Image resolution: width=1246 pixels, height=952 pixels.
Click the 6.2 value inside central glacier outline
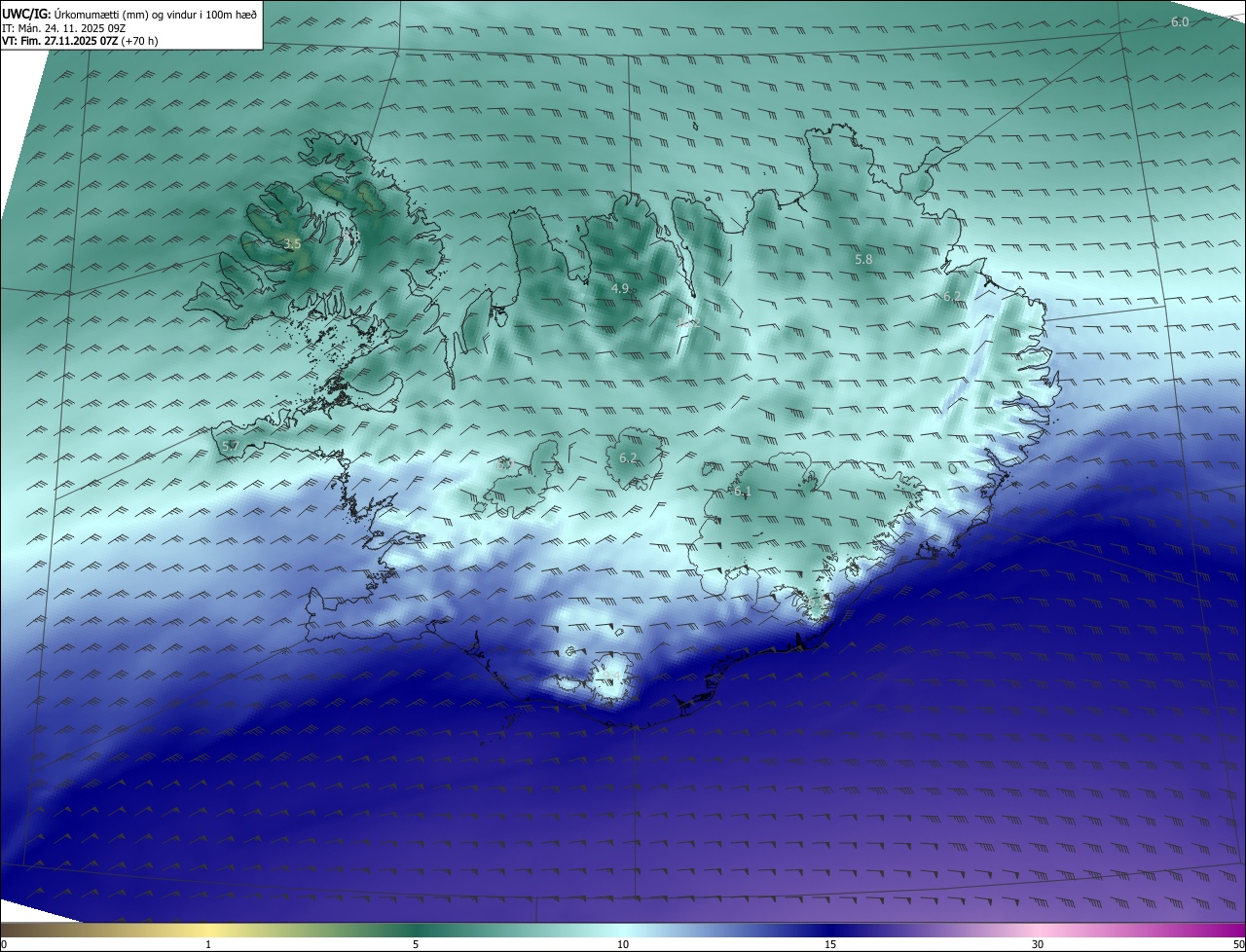click(628, 458)
